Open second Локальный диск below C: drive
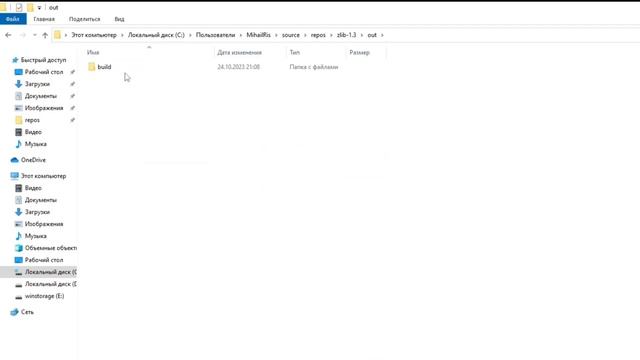This screenshot has width=640, height=360. click(x=50, y=284)
